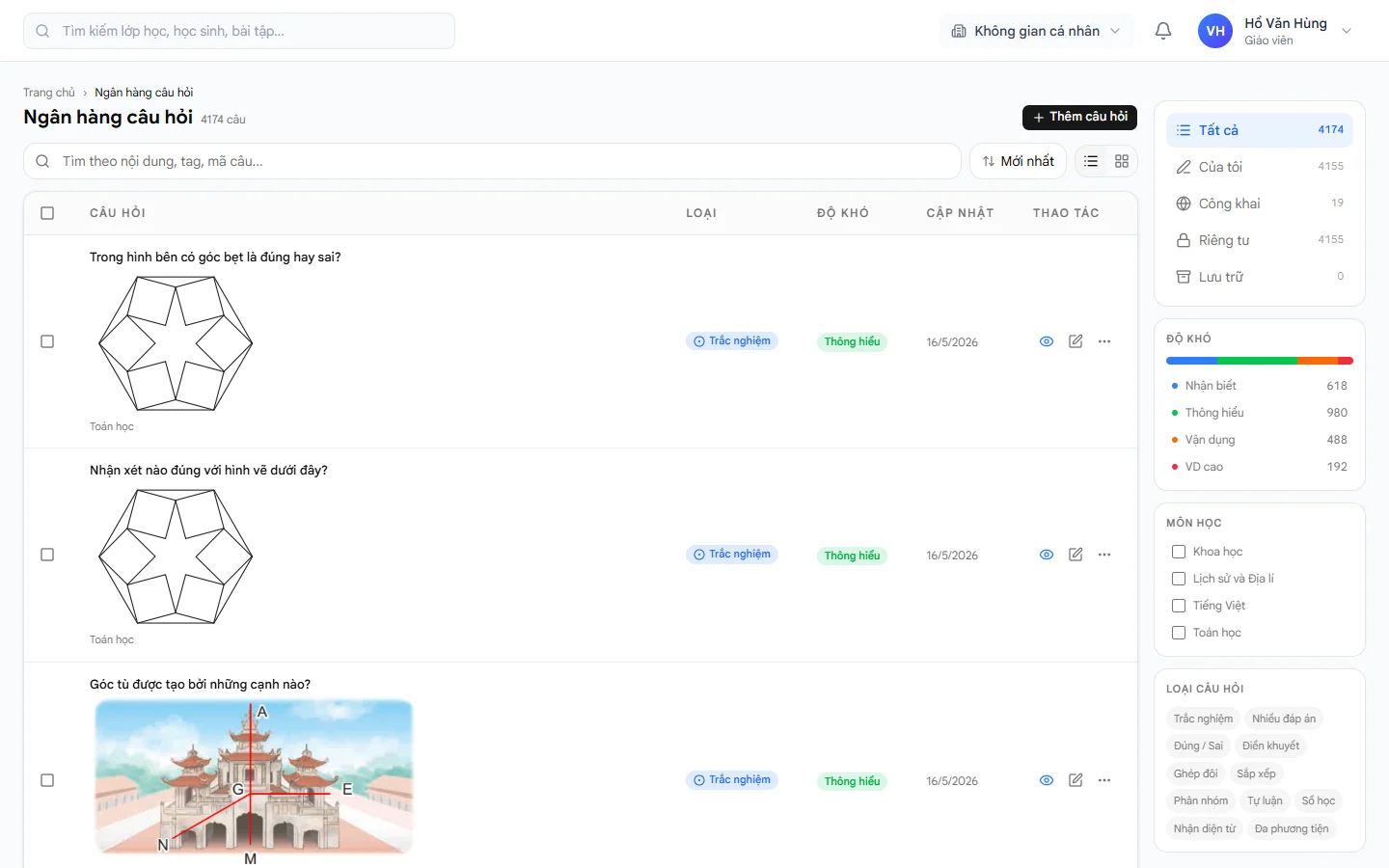1389x868 pixels.
Task: Click the ĐỘ KHÓ column header
Action: pyautogui.click(x=843, y=213)
